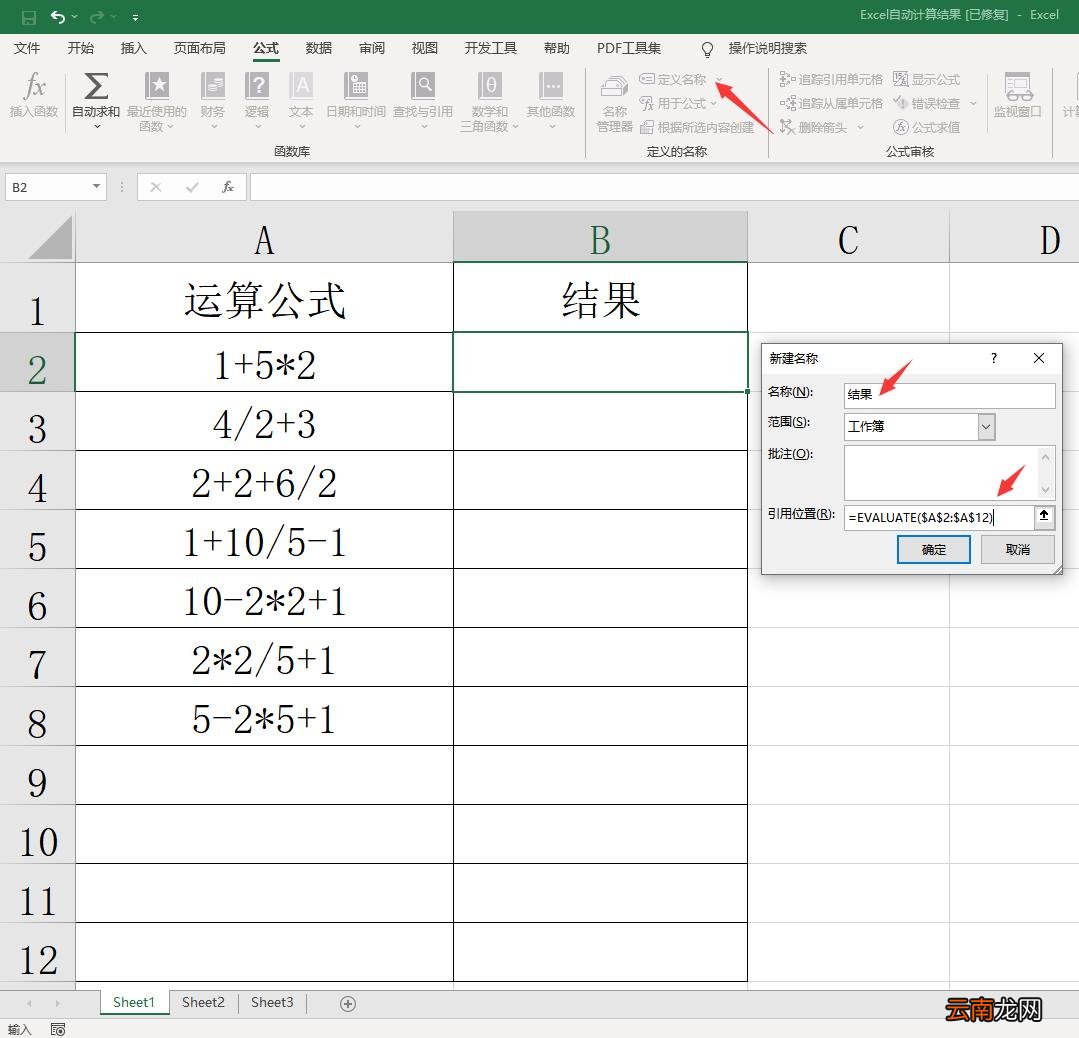The image size is (1079, 1038).
Task: Open the 其他函数 icon
Action: [x=551, y=86]
